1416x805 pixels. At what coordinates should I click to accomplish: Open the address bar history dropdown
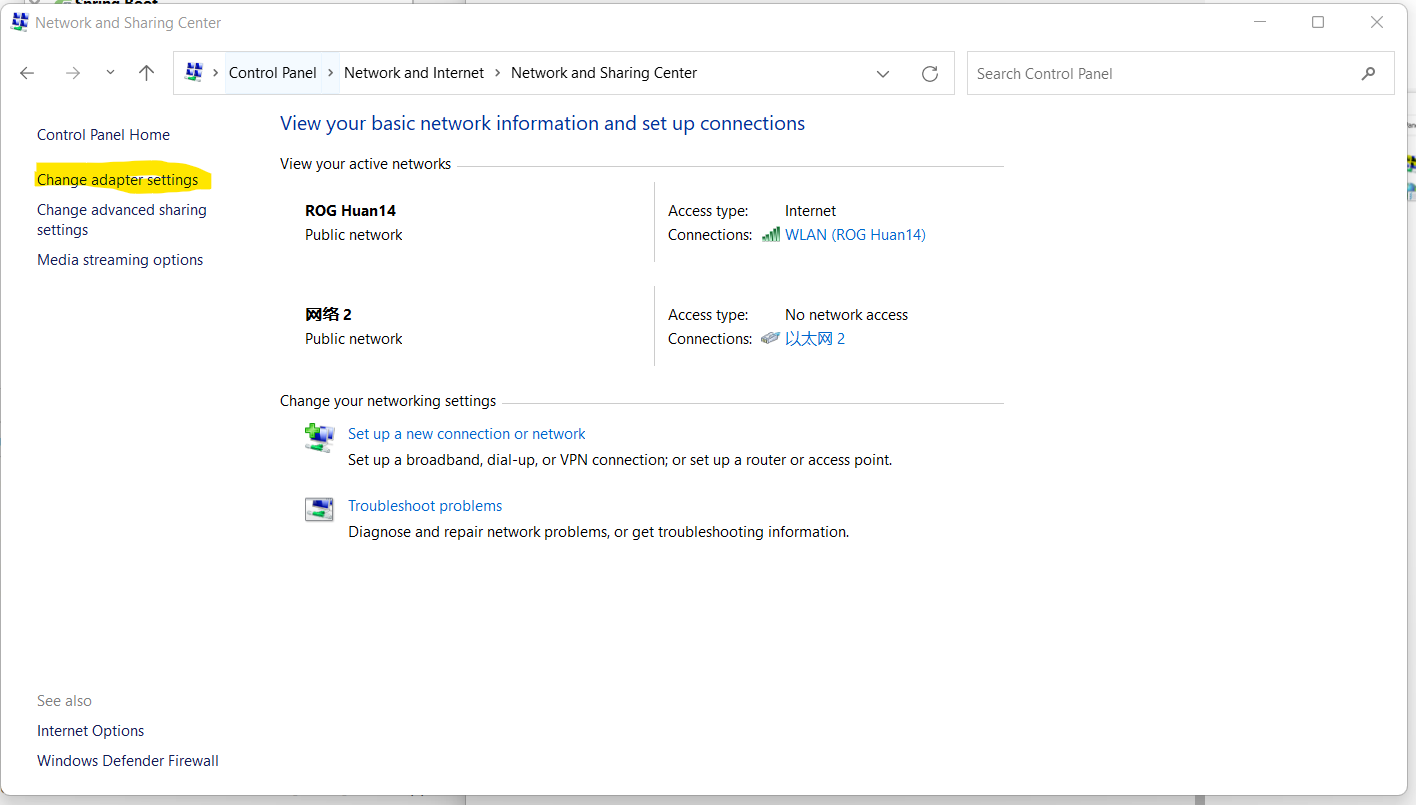click(x=883, y=74)
